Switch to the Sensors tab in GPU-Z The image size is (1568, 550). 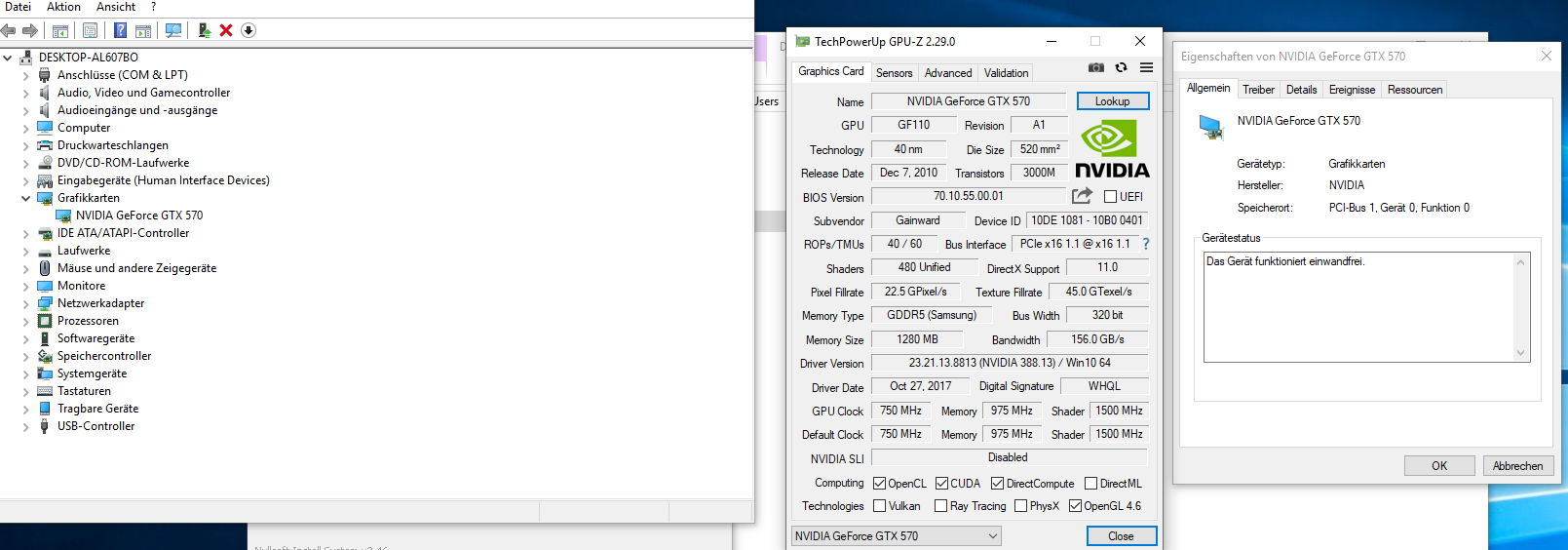(x=894, y=73)
